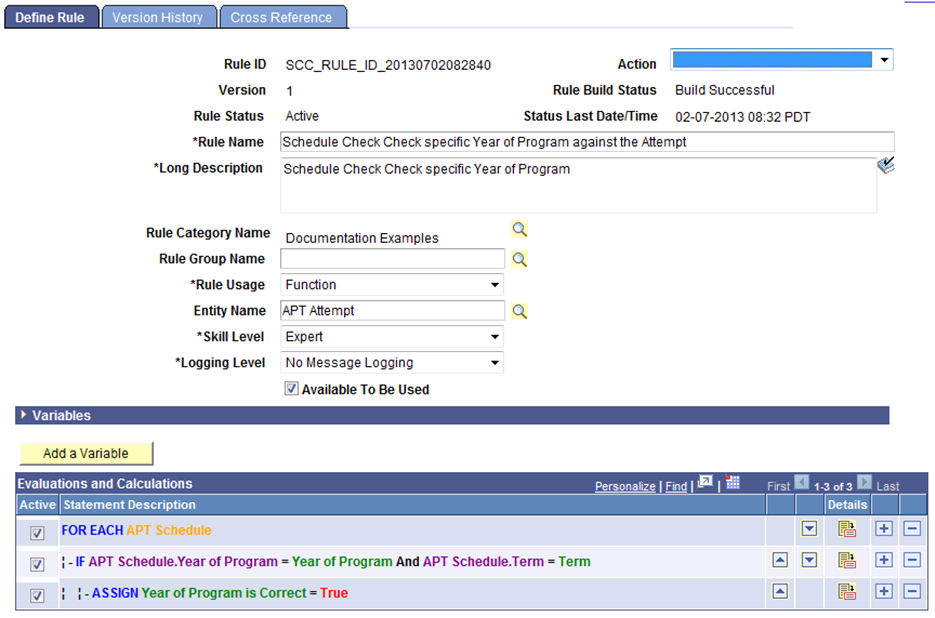Open the Action dropdown
Screen dimensions: 935x618
pyautogui.click(x=884, y=58)
